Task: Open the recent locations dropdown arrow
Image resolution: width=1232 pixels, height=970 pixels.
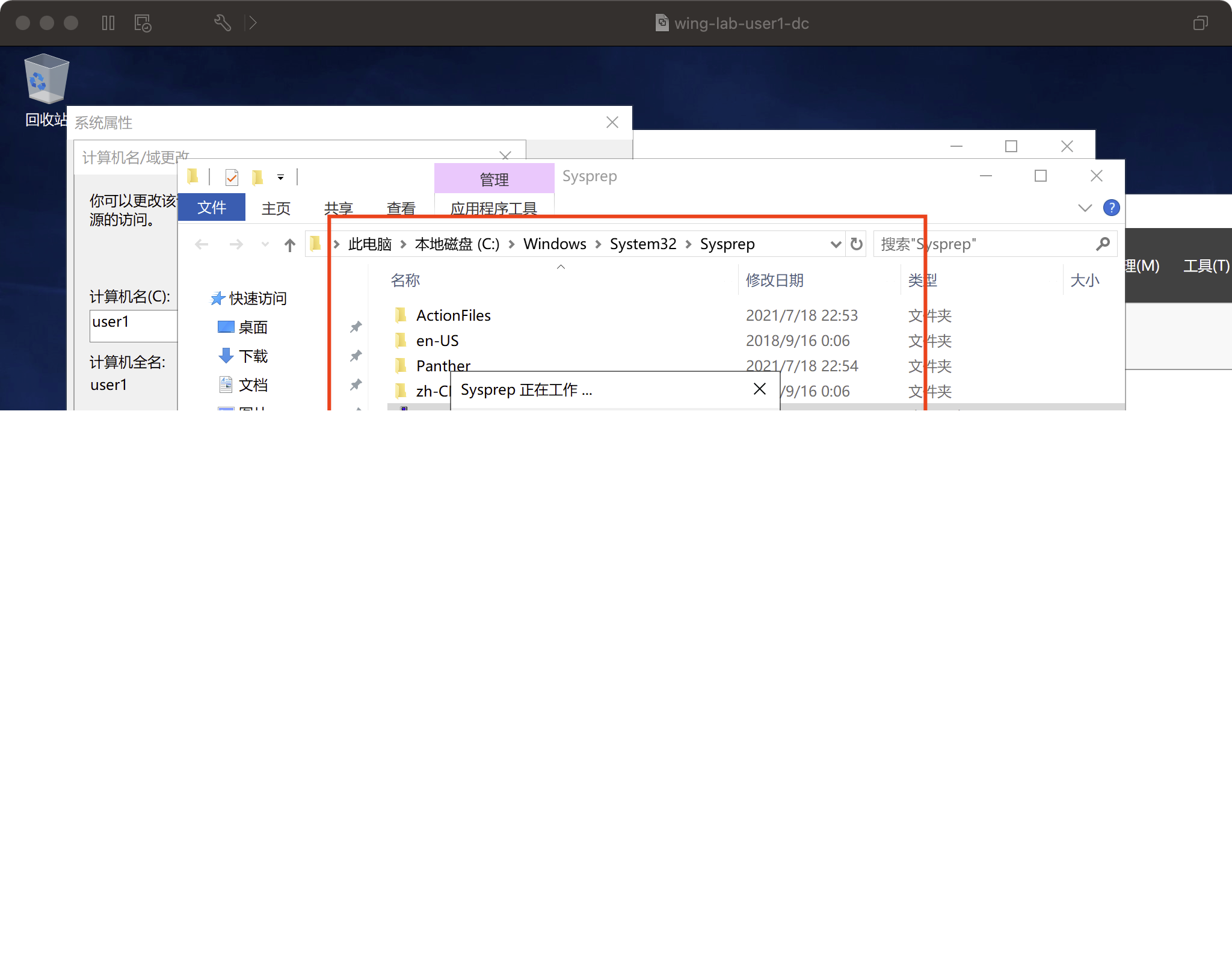Action: coord(265,244)
